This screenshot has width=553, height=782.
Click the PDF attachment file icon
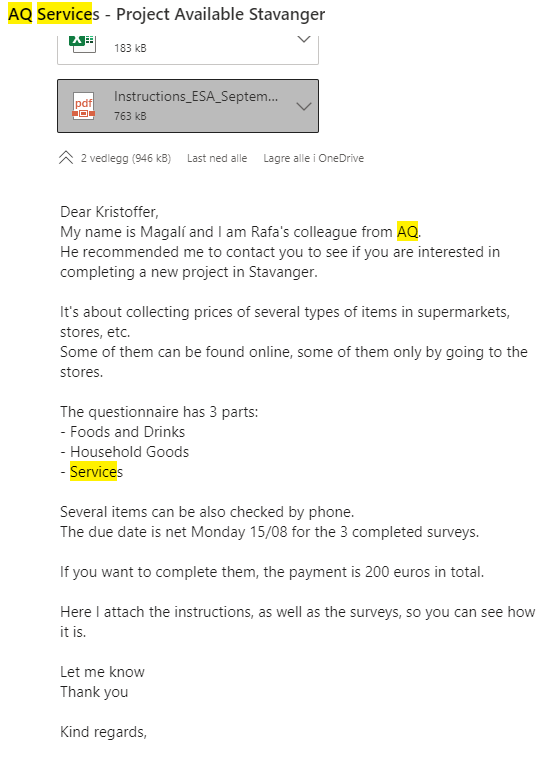coord(83,106)
